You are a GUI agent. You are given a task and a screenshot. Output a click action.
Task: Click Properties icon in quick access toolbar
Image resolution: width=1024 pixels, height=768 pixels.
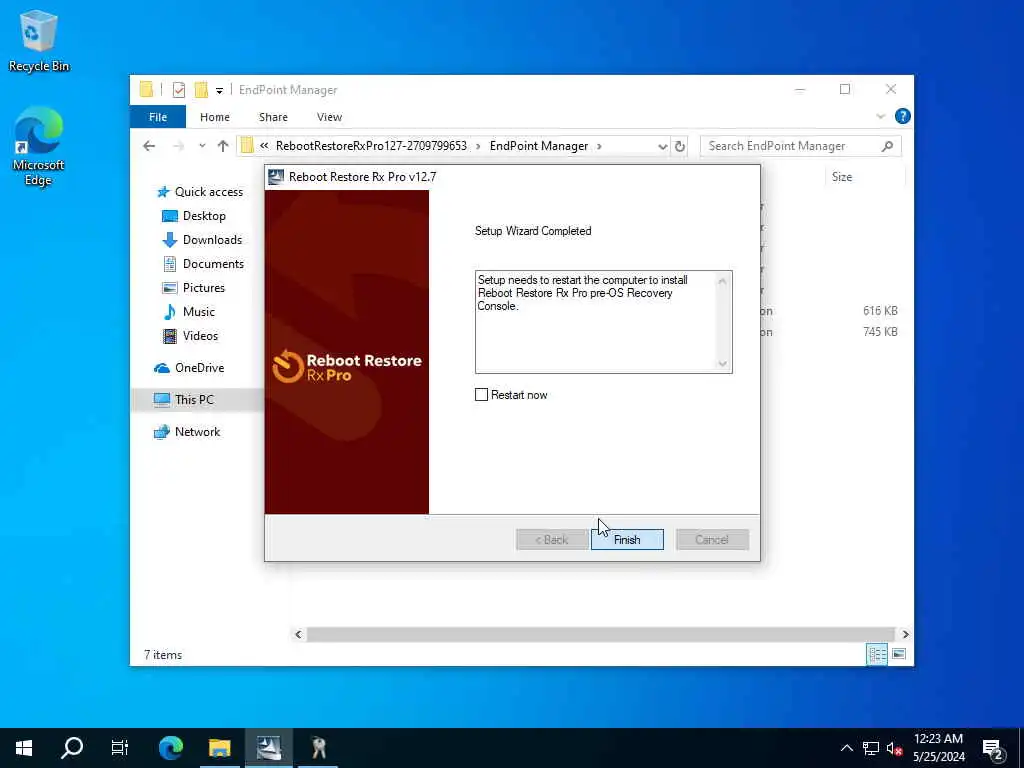pyautogui.click(x=179, y=89)
